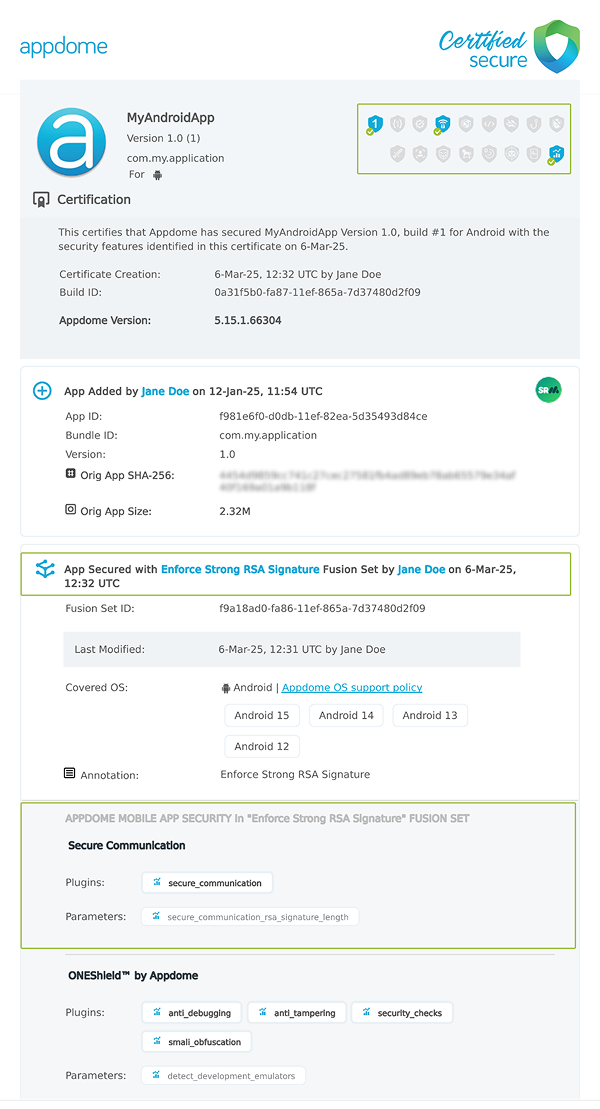This screenshot has height=1109, width=600.
Task: Click the detect_development_emulators parameter chip
Action: click(x=222, y=1075)
